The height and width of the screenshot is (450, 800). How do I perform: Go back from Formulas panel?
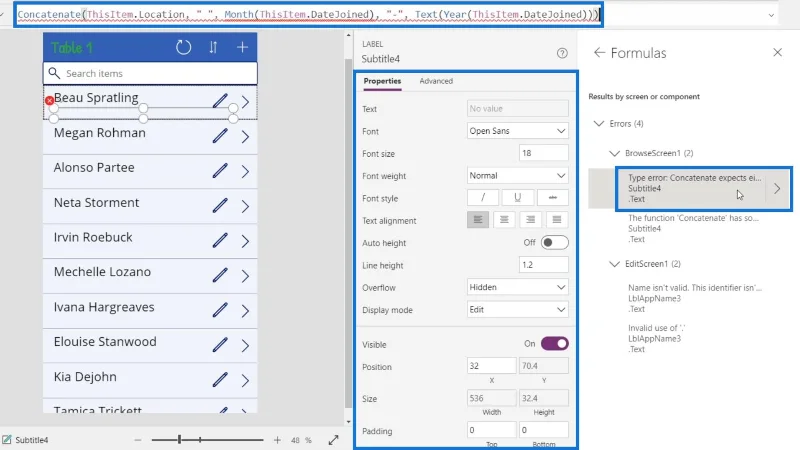(599, 53)
